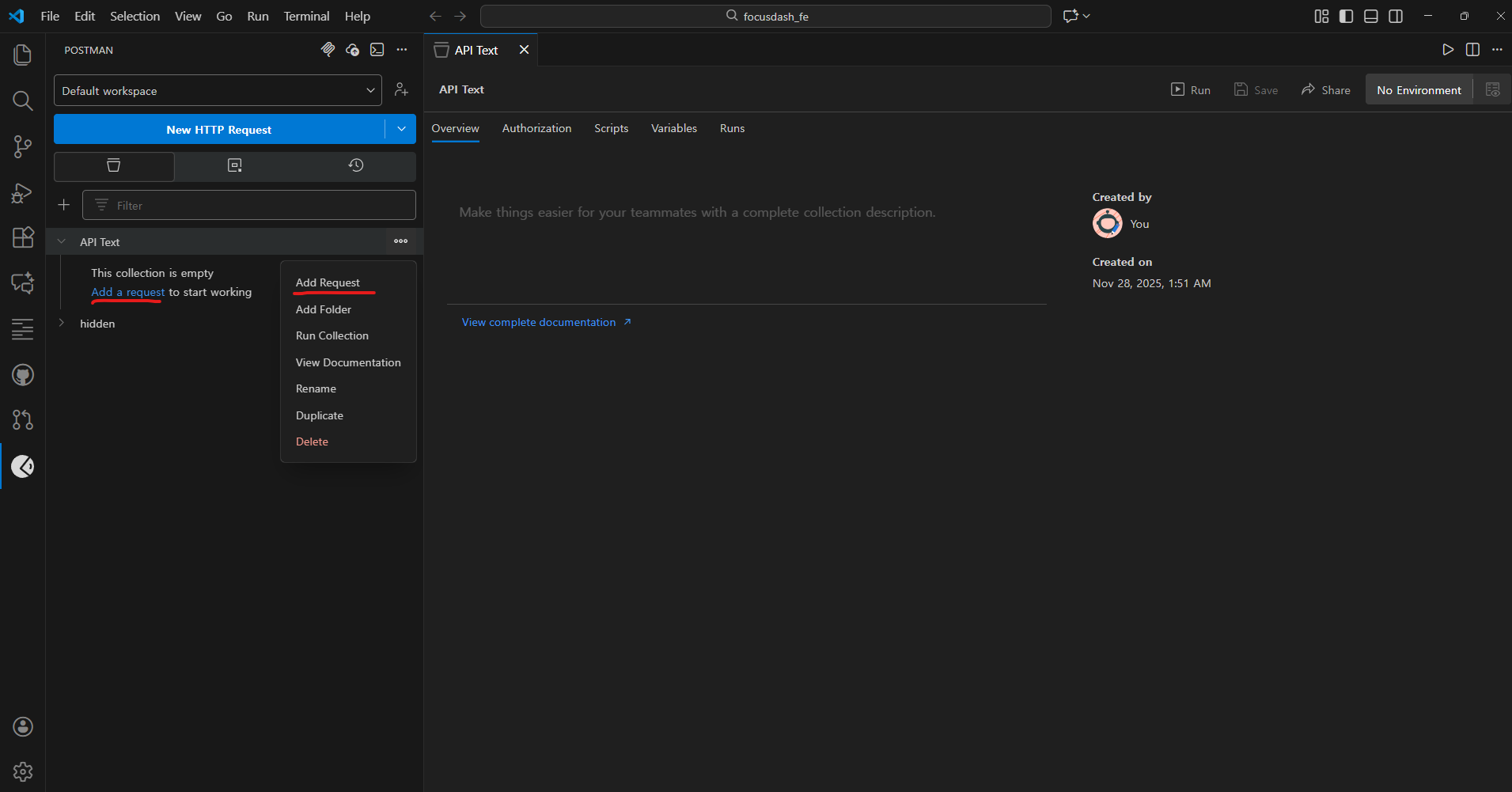This screenshot has width=1512, height=792.
Task: Open the Postman icon in activity bar
Action: pos(23,467)
